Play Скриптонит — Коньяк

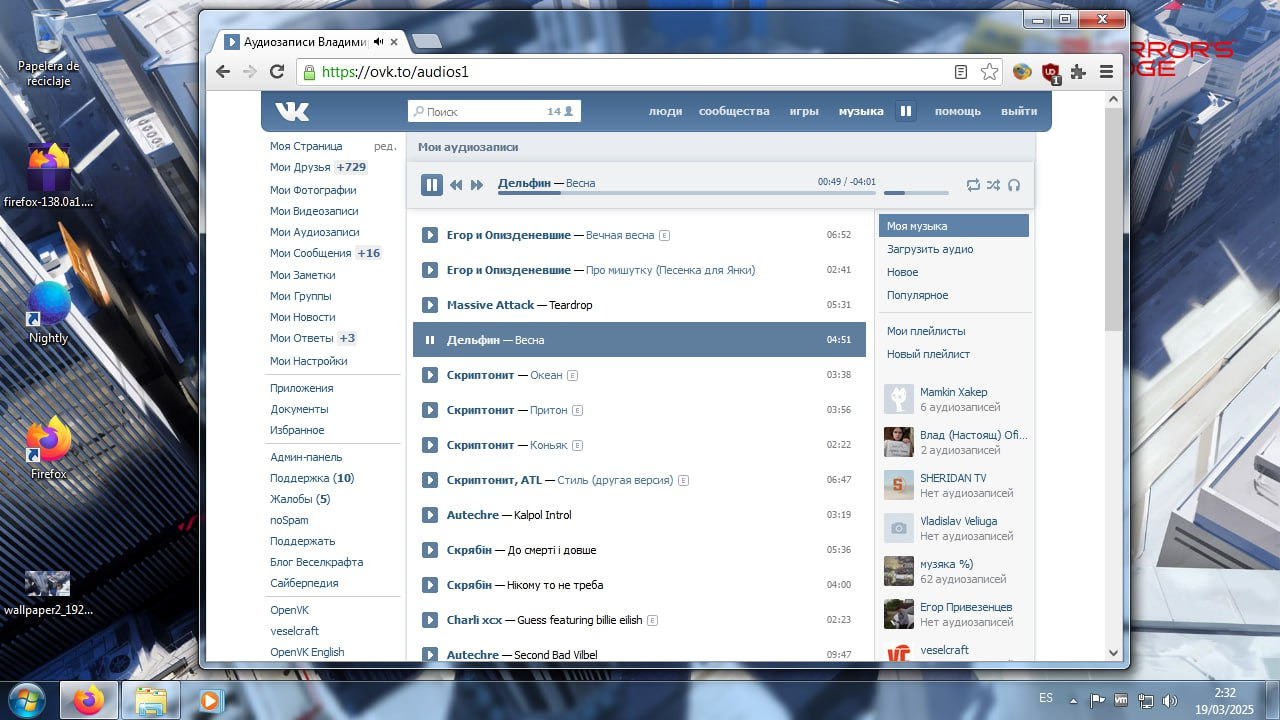(430, 445)
